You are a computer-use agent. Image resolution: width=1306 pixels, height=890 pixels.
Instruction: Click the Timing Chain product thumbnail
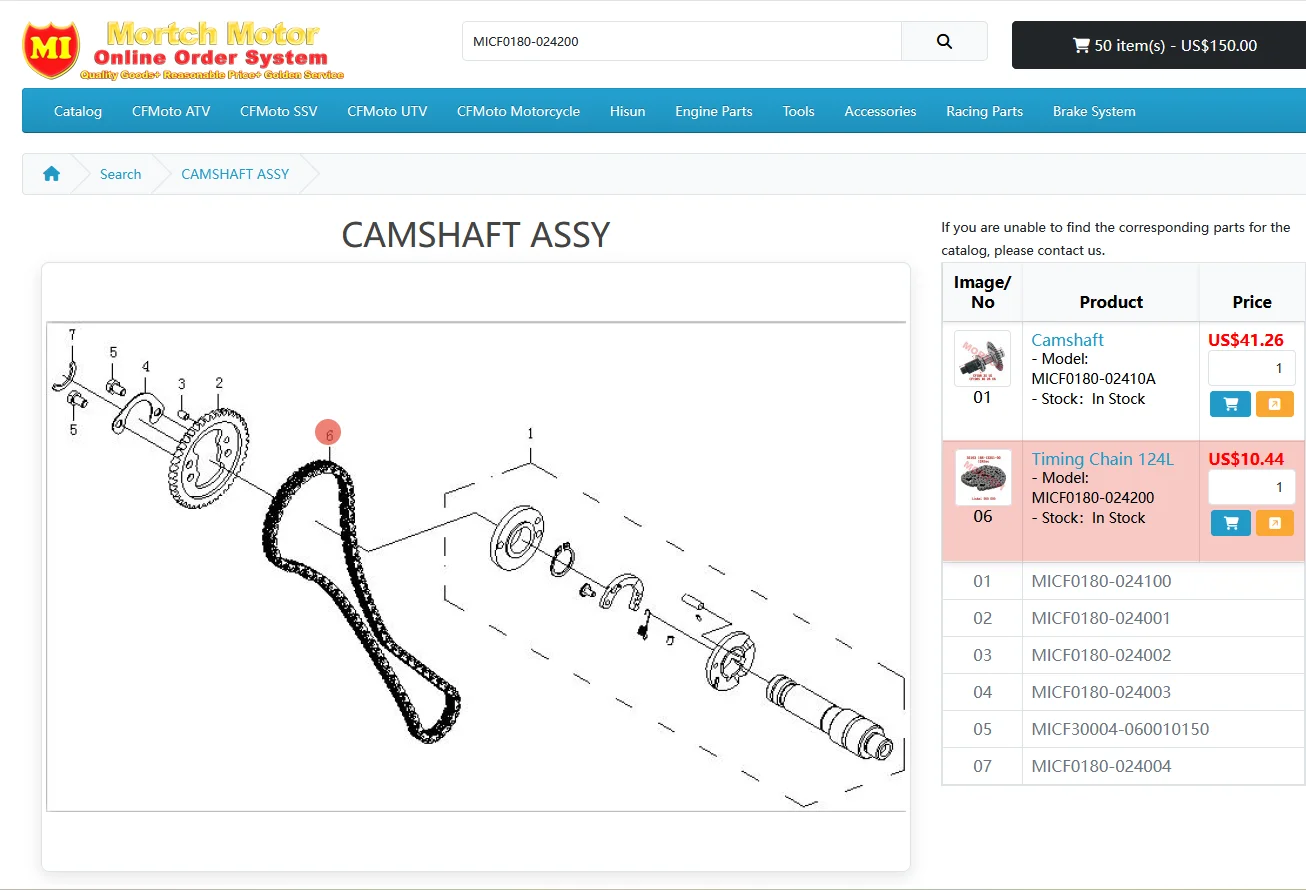[x=982, y=477]
